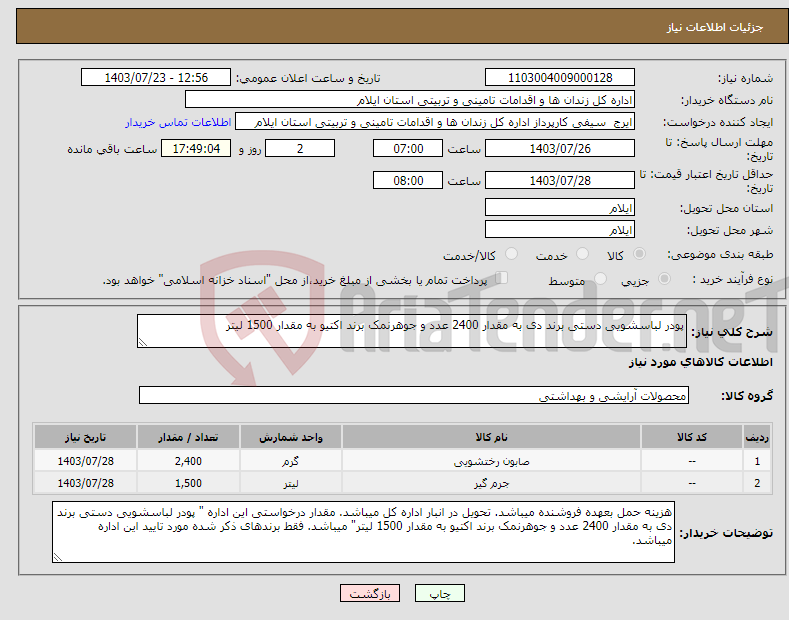The image size is (789, 620).
Task: Click the remaining time field 17:49:04
Action: click(x=196, y=148)
